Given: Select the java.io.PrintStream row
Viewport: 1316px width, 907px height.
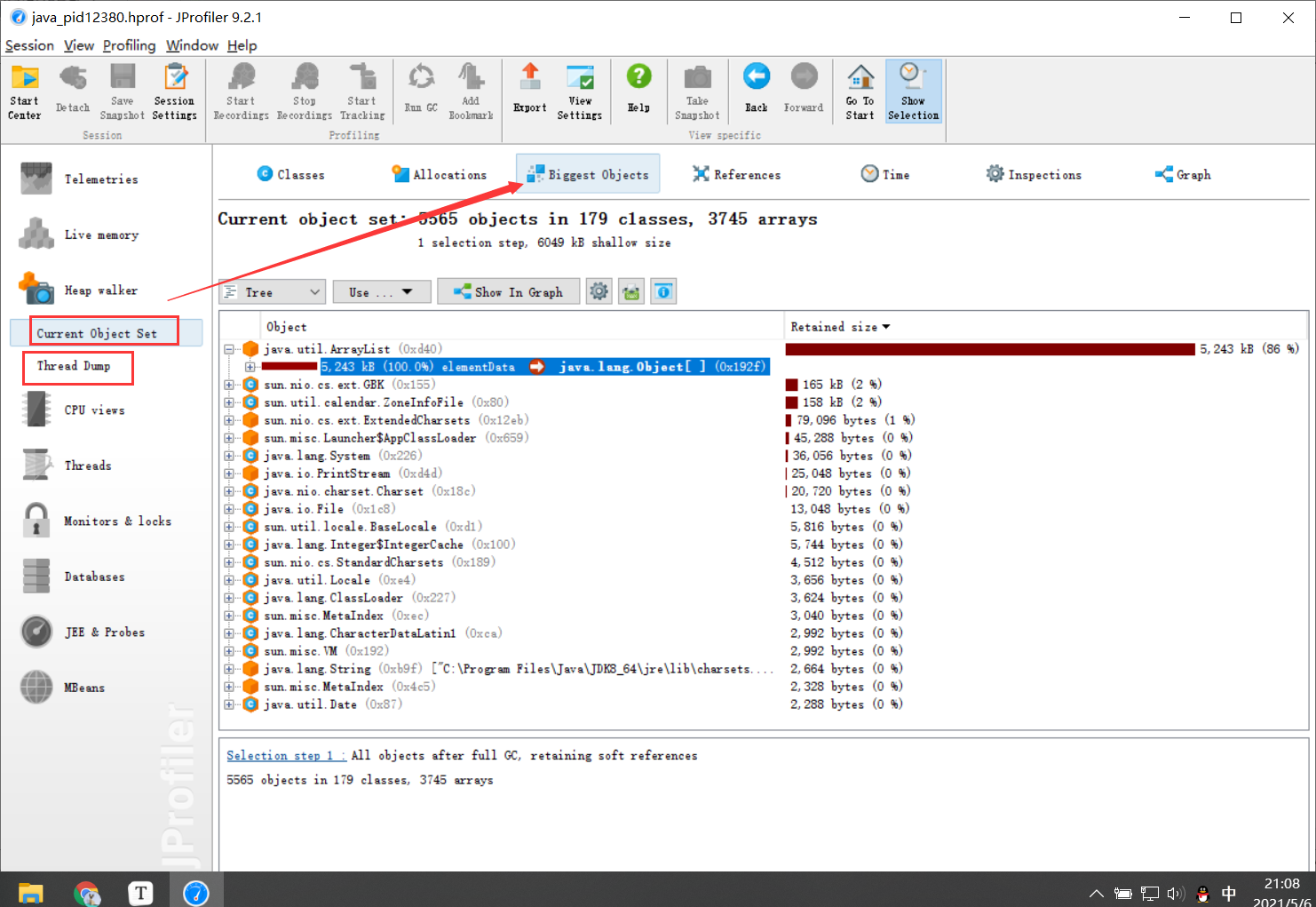Looking at the screenshot, I should point(764,473).
